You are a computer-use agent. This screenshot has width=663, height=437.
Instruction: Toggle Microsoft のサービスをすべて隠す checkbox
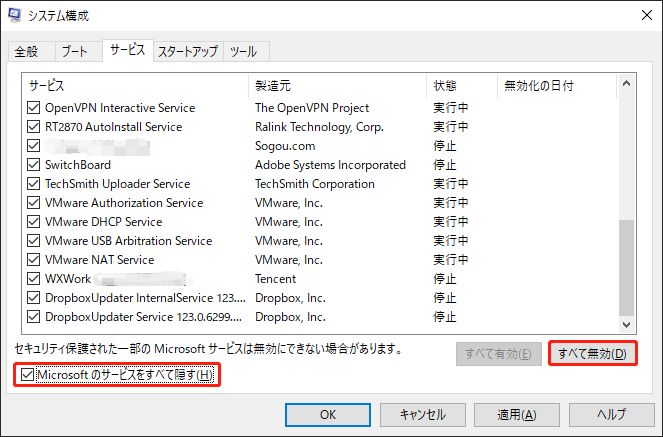(x=27, y=374)
